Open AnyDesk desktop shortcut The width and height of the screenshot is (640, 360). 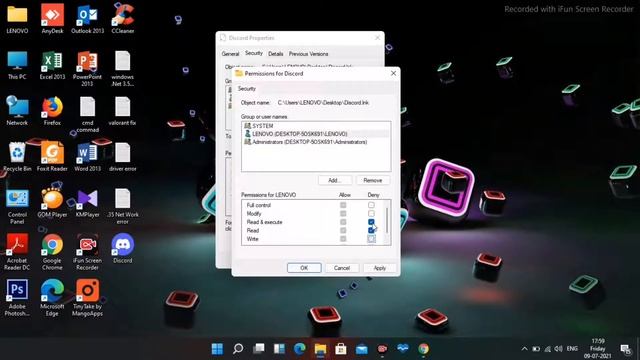tap(52, 19)
